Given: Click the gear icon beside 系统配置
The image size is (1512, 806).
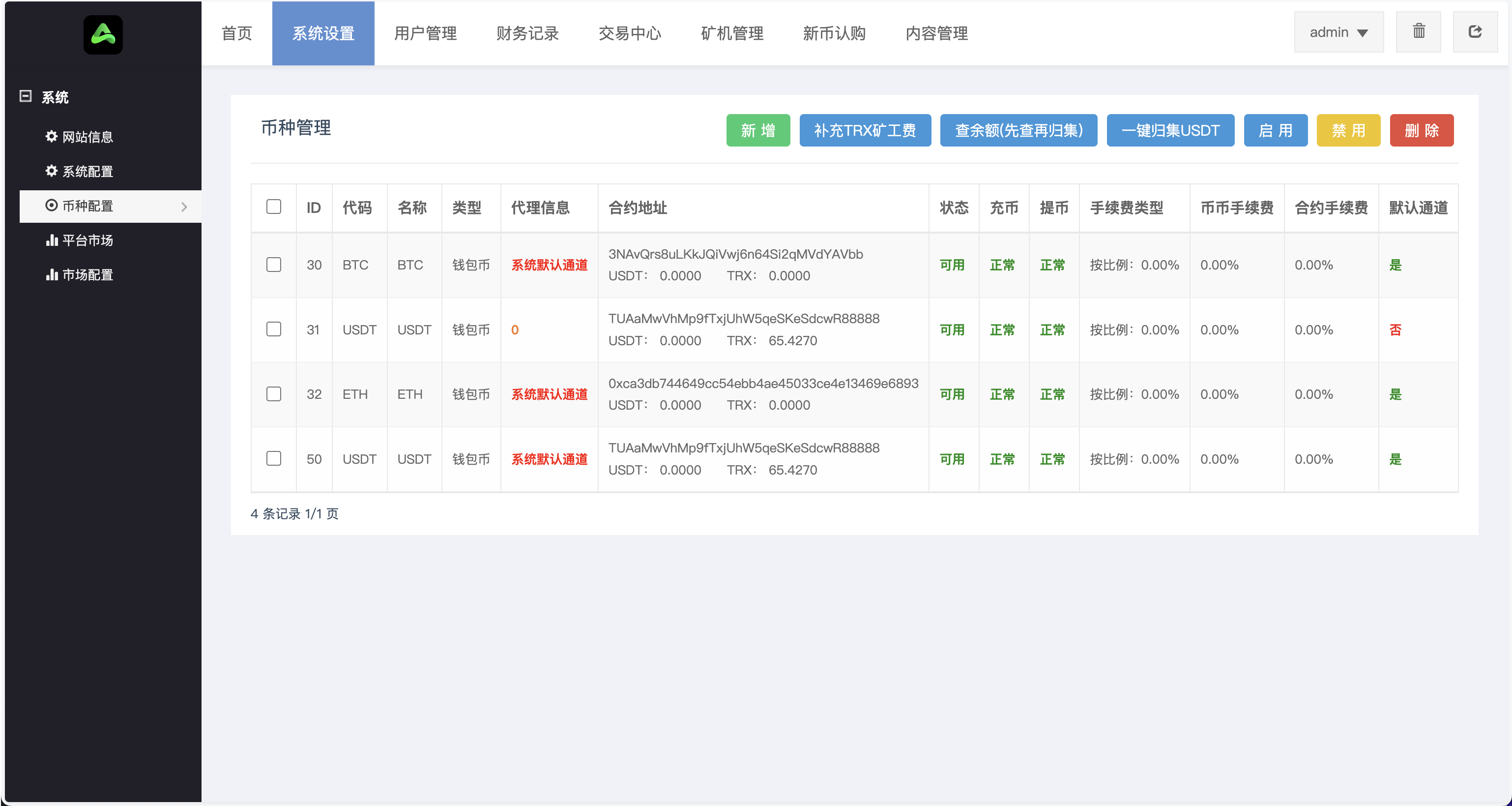Looking at the screenshot, I should (51, 172).
